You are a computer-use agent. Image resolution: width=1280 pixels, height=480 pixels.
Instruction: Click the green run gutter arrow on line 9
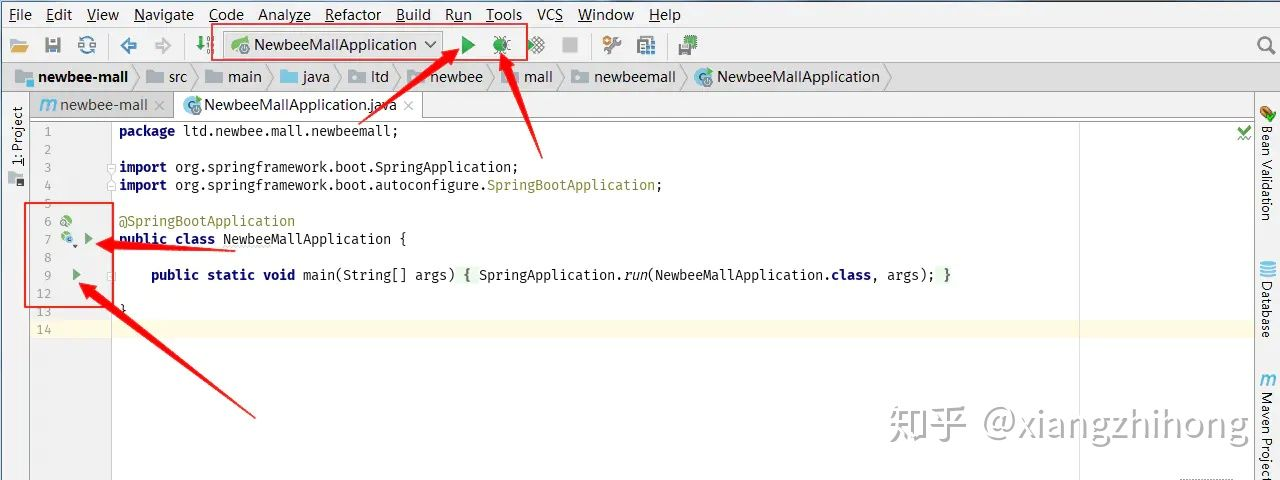coord(77,275)
